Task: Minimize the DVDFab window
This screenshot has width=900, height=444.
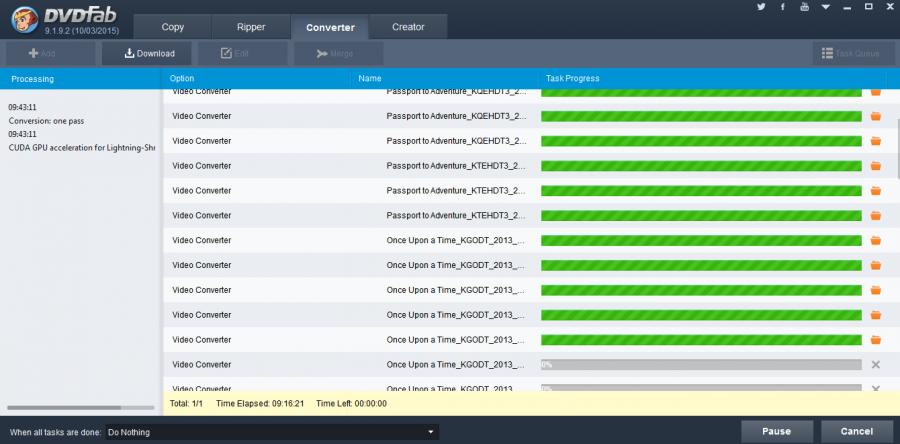Action: 847,7
